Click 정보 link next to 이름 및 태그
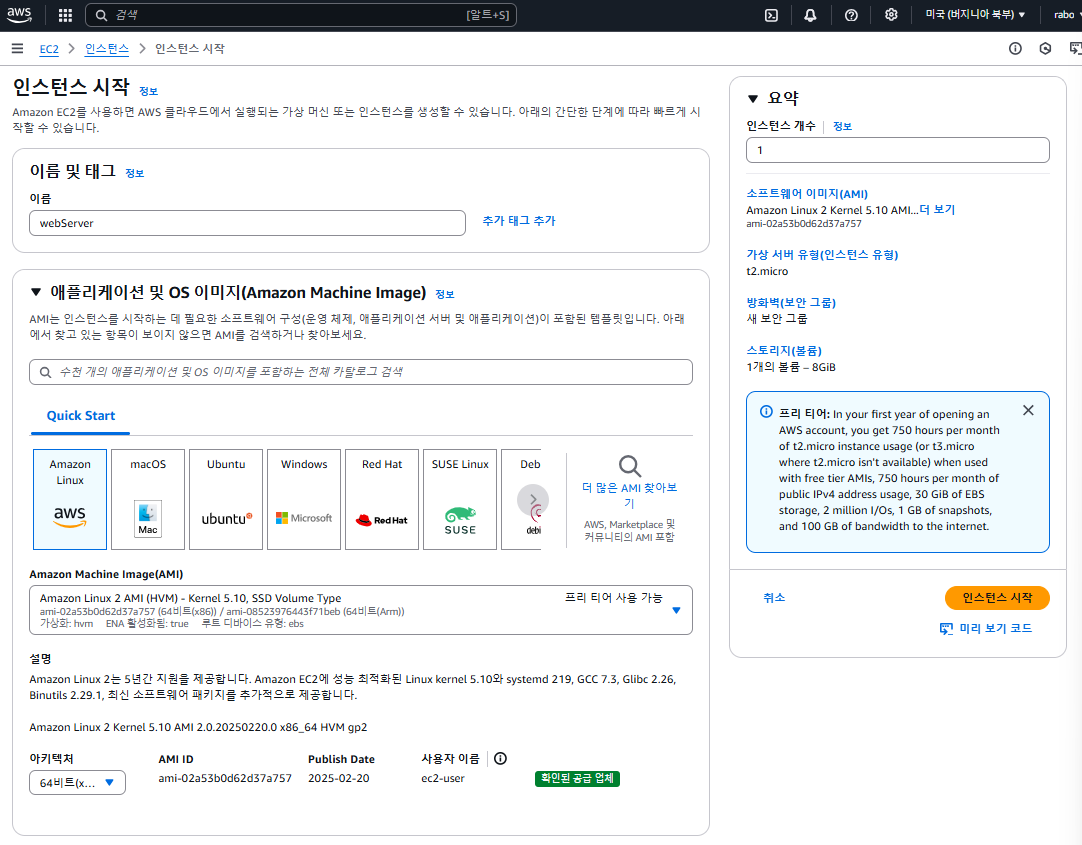 tap(135, 173)
